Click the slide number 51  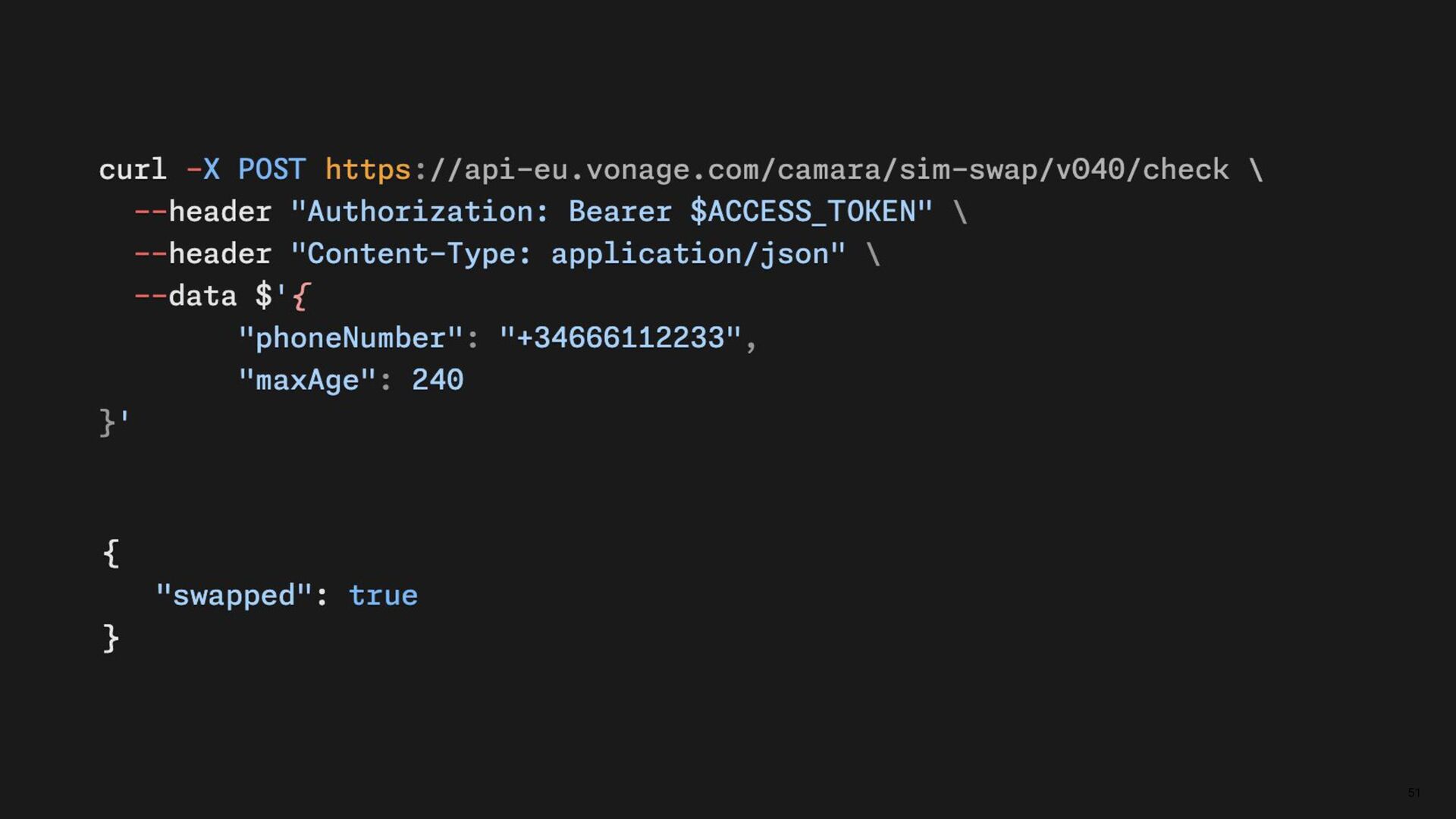click(1414, 792)
